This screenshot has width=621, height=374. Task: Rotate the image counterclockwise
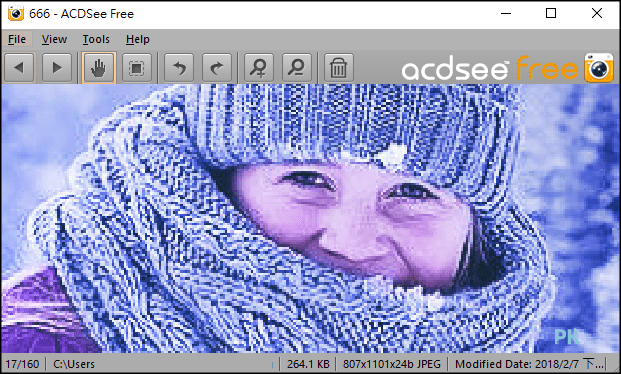[x=179, y=68]
